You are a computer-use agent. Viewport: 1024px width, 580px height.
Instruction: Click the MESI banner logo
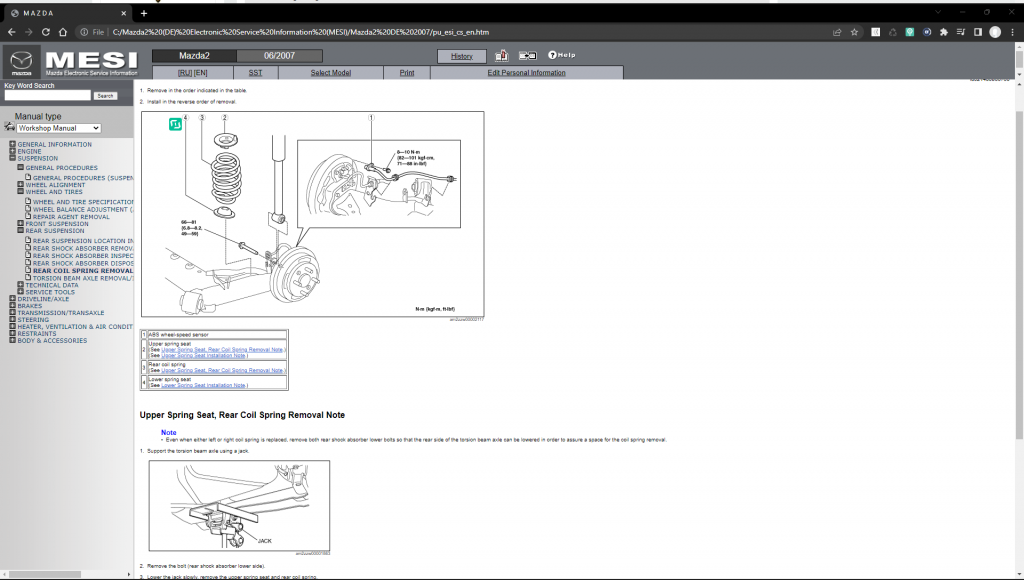tap(90, 60)
